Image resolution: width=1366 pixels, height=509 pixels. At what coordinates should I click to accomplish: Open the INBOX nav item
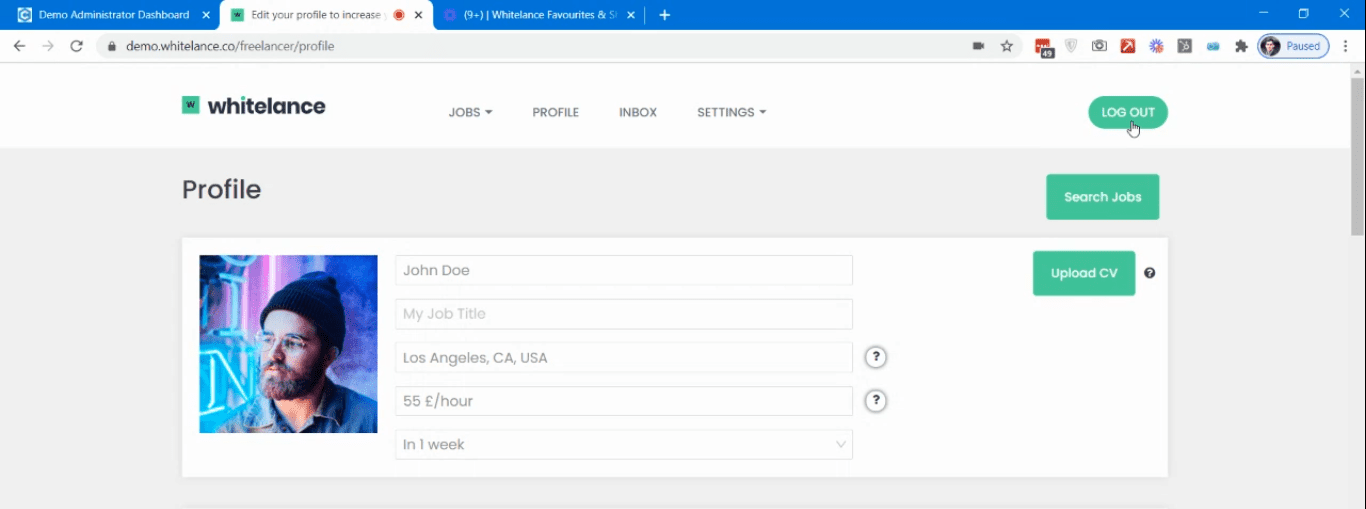[x=638, y=112]
